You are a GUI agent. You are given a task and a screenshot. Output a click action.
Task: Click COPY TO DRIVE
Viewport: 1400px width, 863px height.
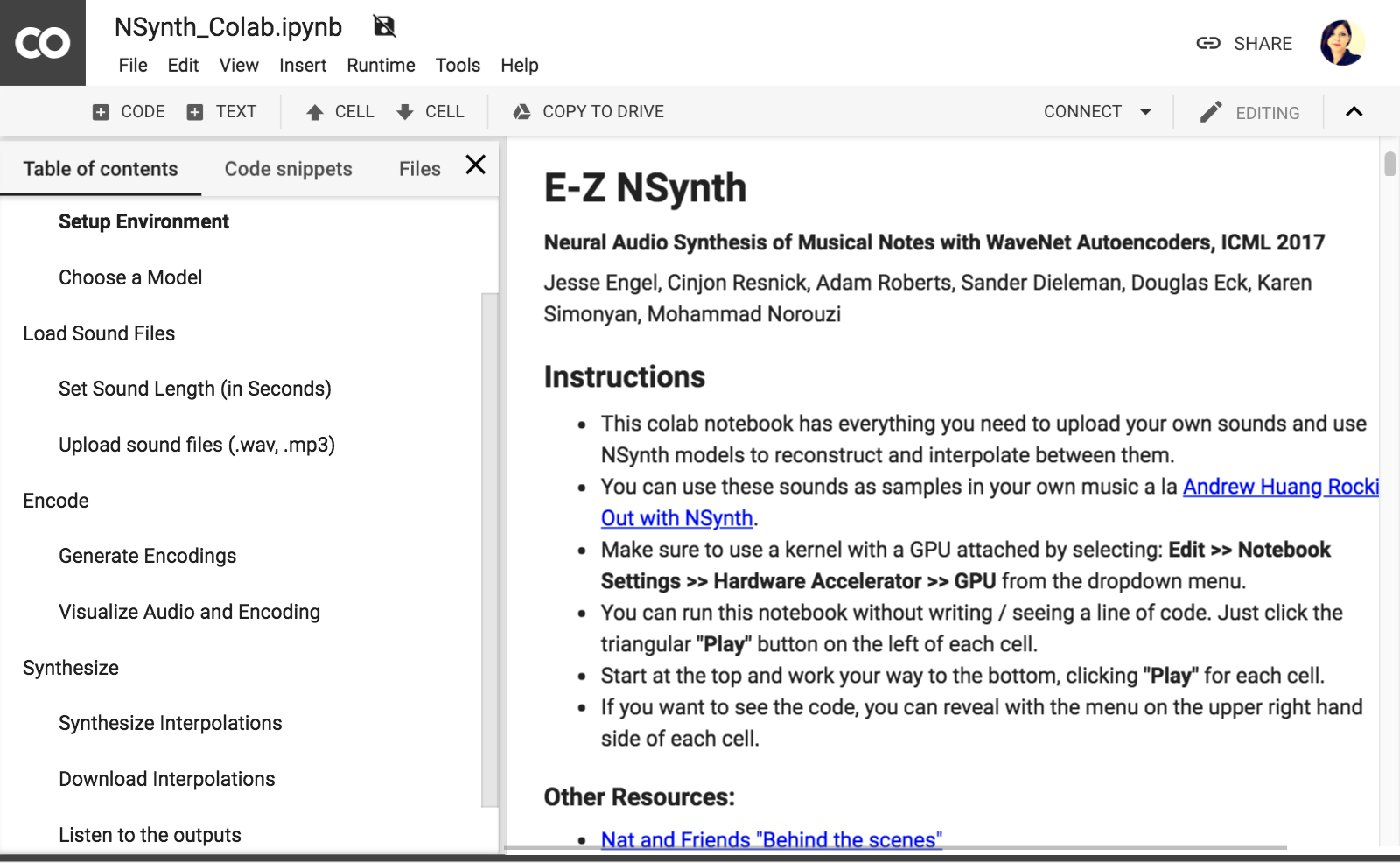(x=589, y=112)
